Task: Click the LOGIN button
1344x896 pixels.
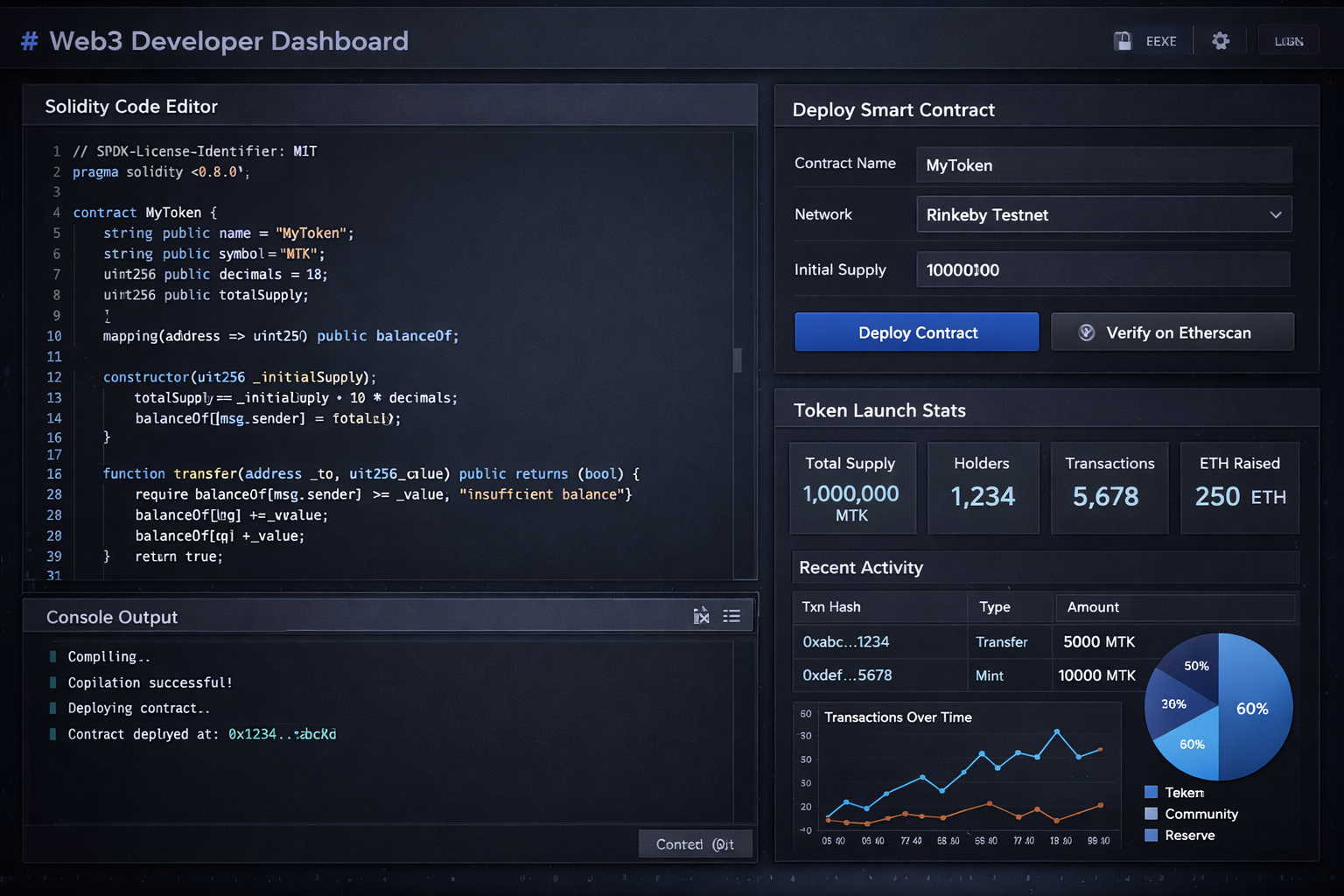Action: tap(1289, 40)
